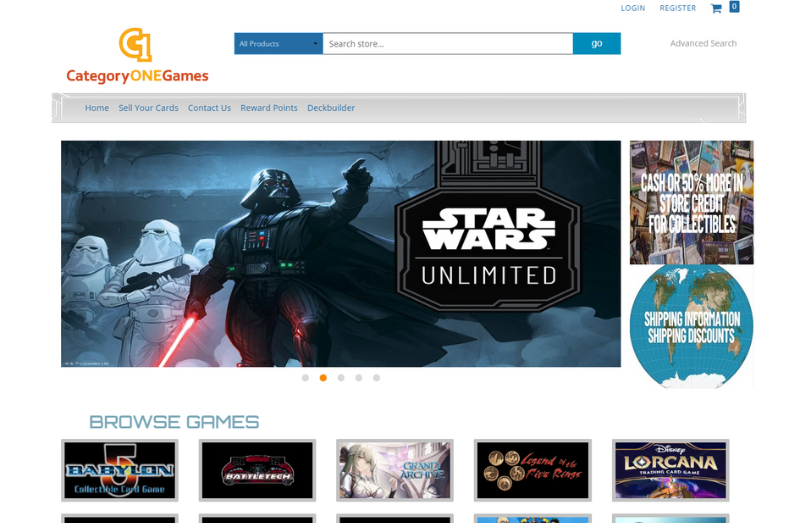Viewport: 800px width, 523px height.
Task: Open the shopping cart icon
Action: pyautogui.click(x=716, y=8)
